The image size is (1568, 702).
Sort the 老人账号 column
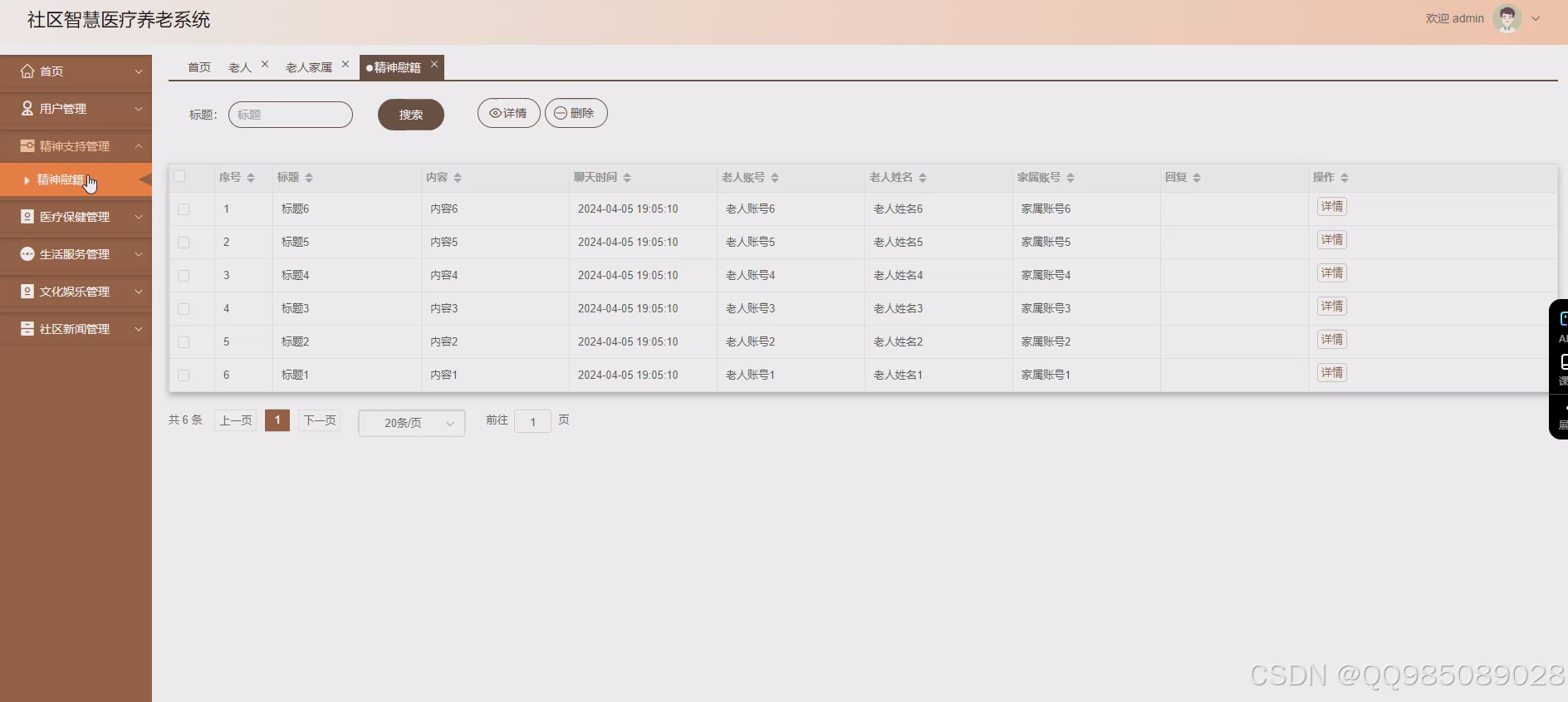tap(775, 178)
